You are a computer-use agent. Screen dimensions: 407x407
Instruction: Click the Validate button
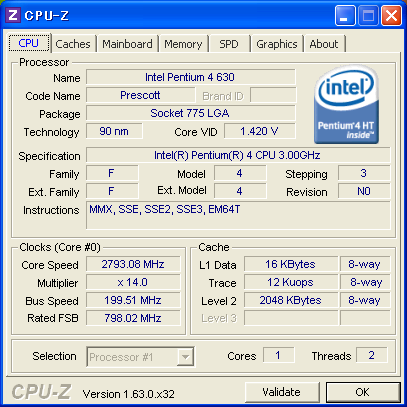(282, 392)
